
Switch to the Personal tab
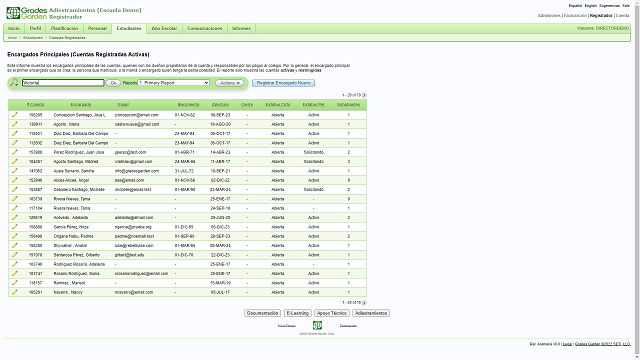[x=97, y=28]
